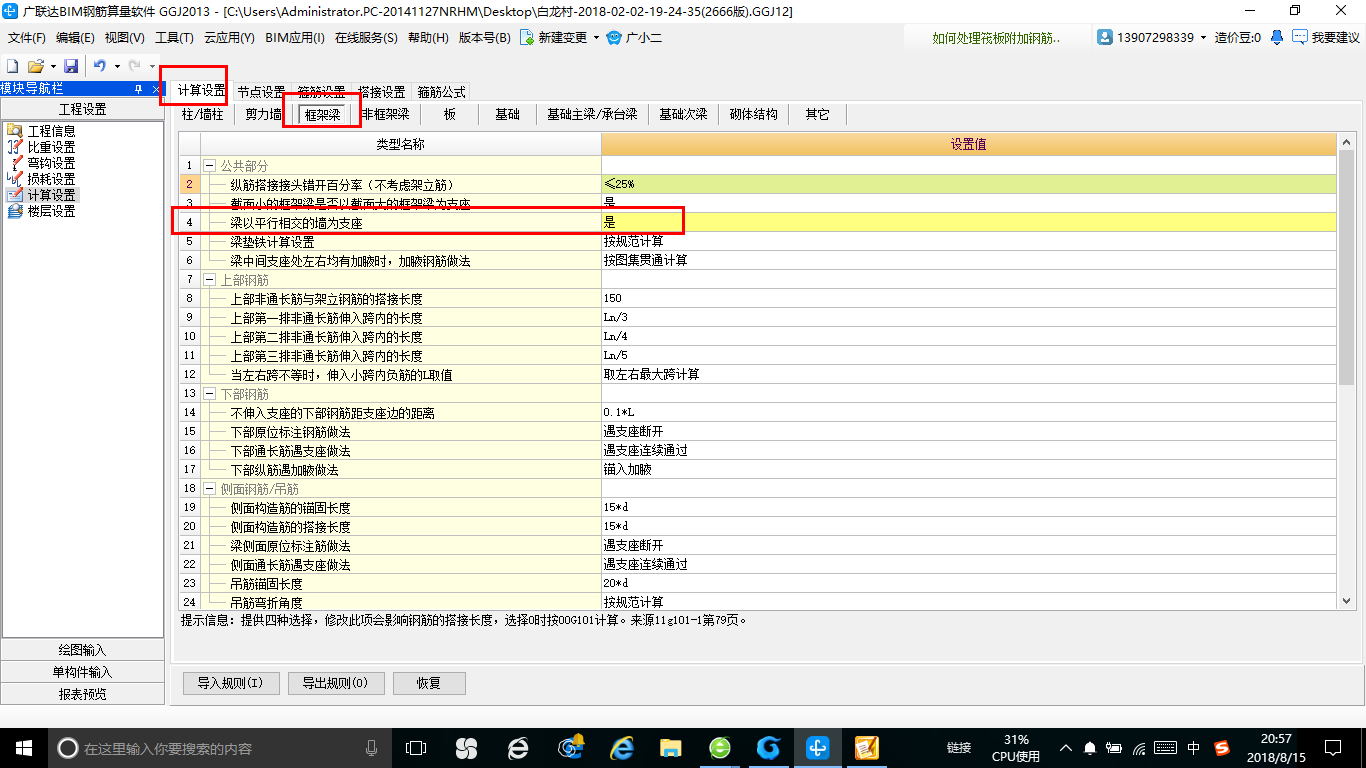Click the 广小二 assistant icon
Viewport: 1366px width, 768px height.
tap(614, 37)
